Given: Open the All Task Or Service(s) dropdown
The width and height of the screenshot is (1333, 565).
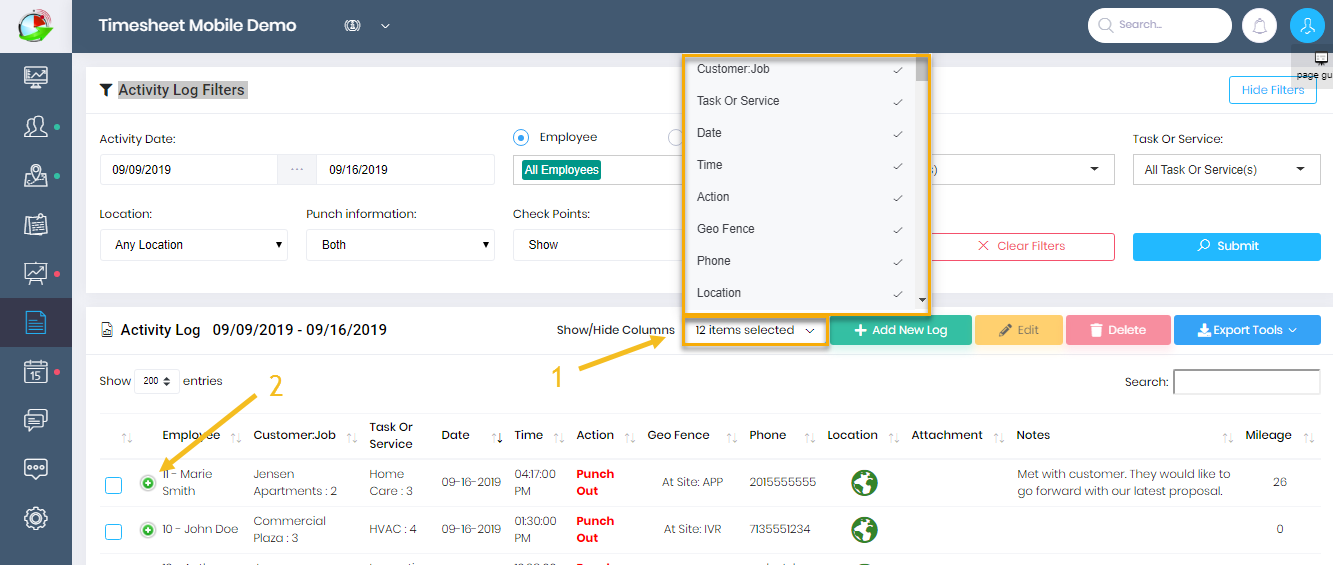Looking at the screenshot, I should click(1226, 169).
